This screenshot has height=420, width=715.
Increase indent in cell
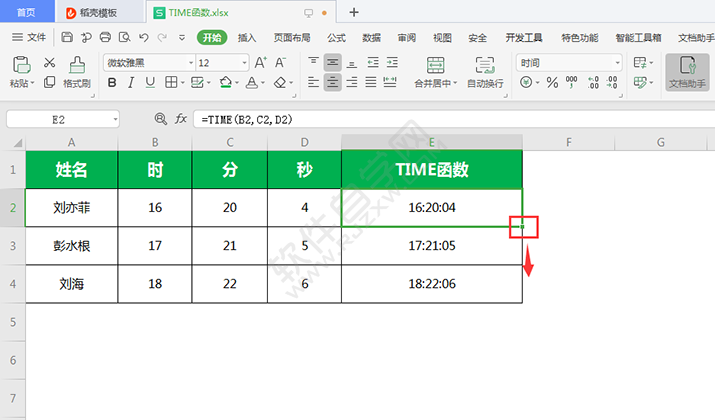(x=392, y=62)
